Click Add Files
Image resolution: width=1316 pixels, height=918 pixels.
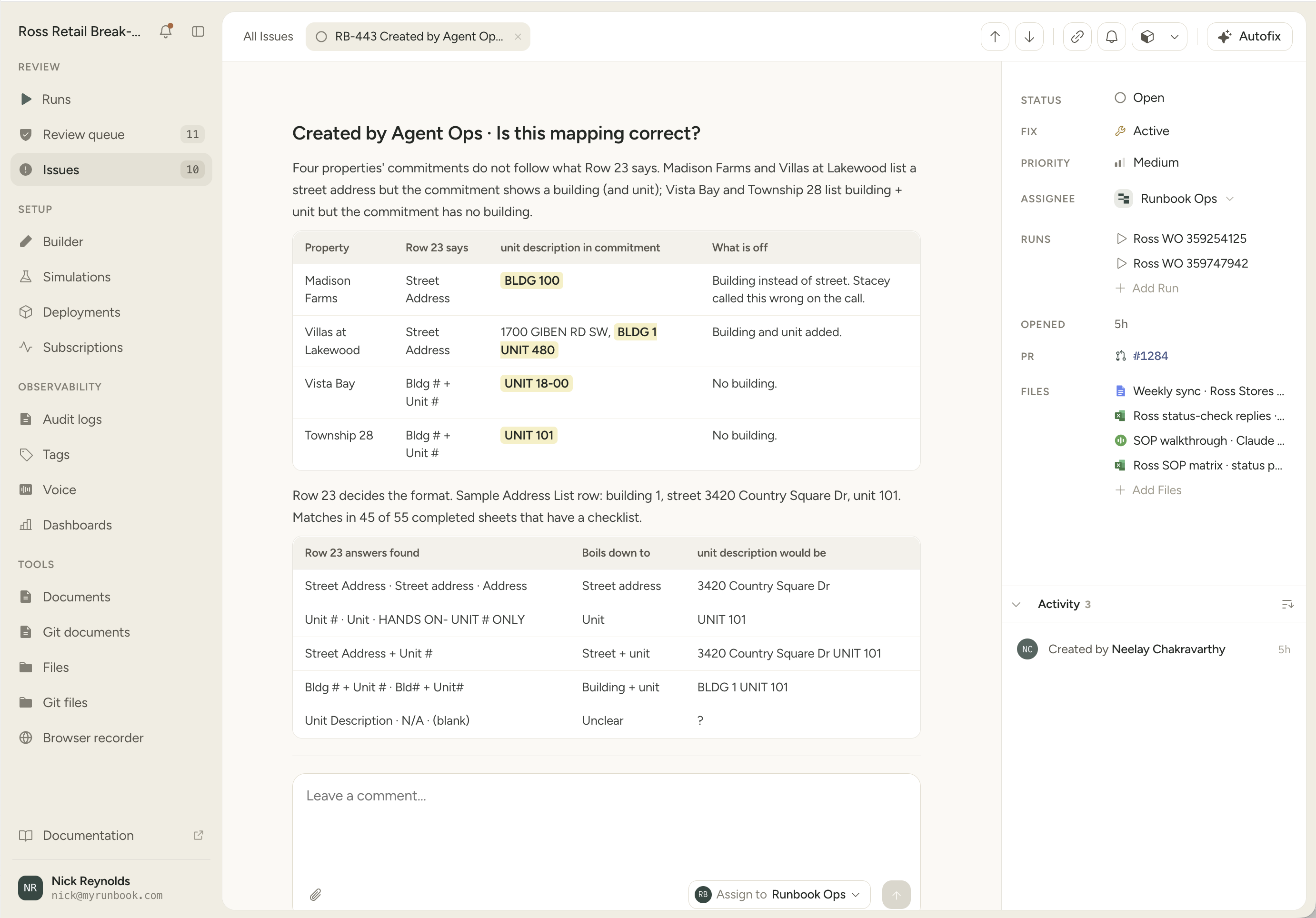(1148, 490)
